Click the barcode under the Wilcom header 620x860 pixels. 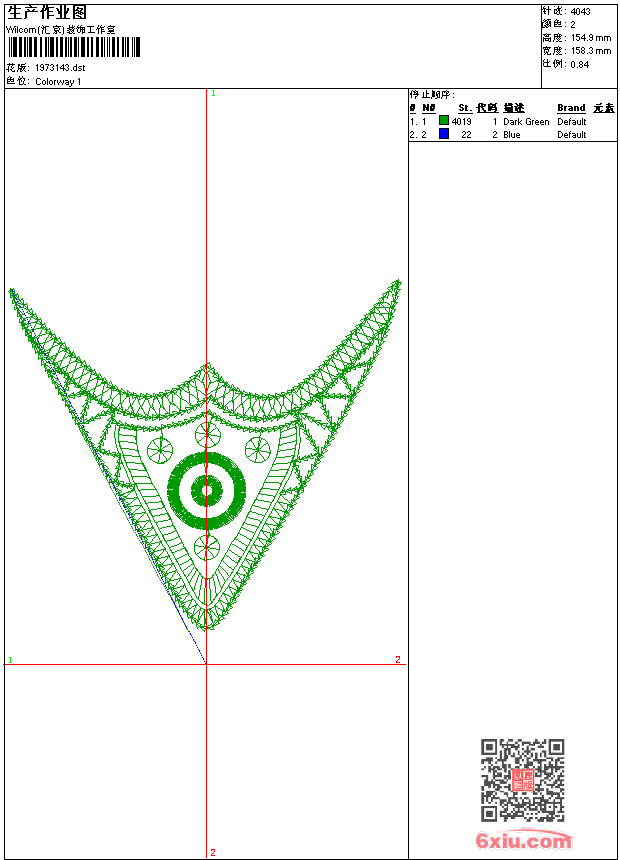74,47
